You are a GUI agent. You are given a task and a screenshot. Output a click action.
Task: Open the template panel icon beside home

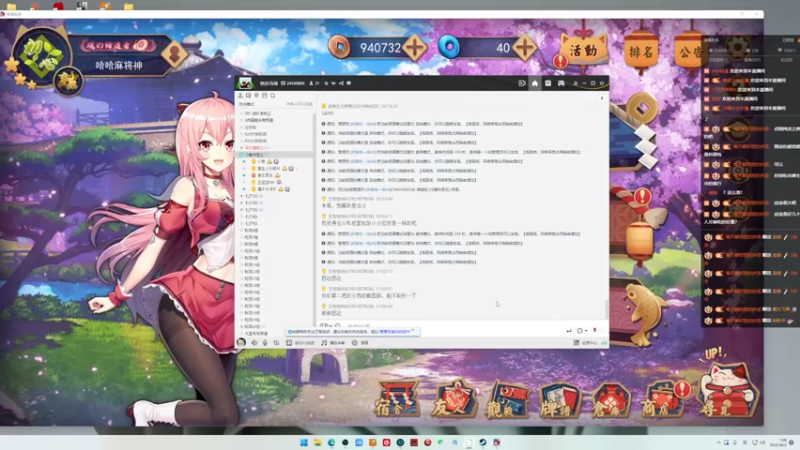548,83
